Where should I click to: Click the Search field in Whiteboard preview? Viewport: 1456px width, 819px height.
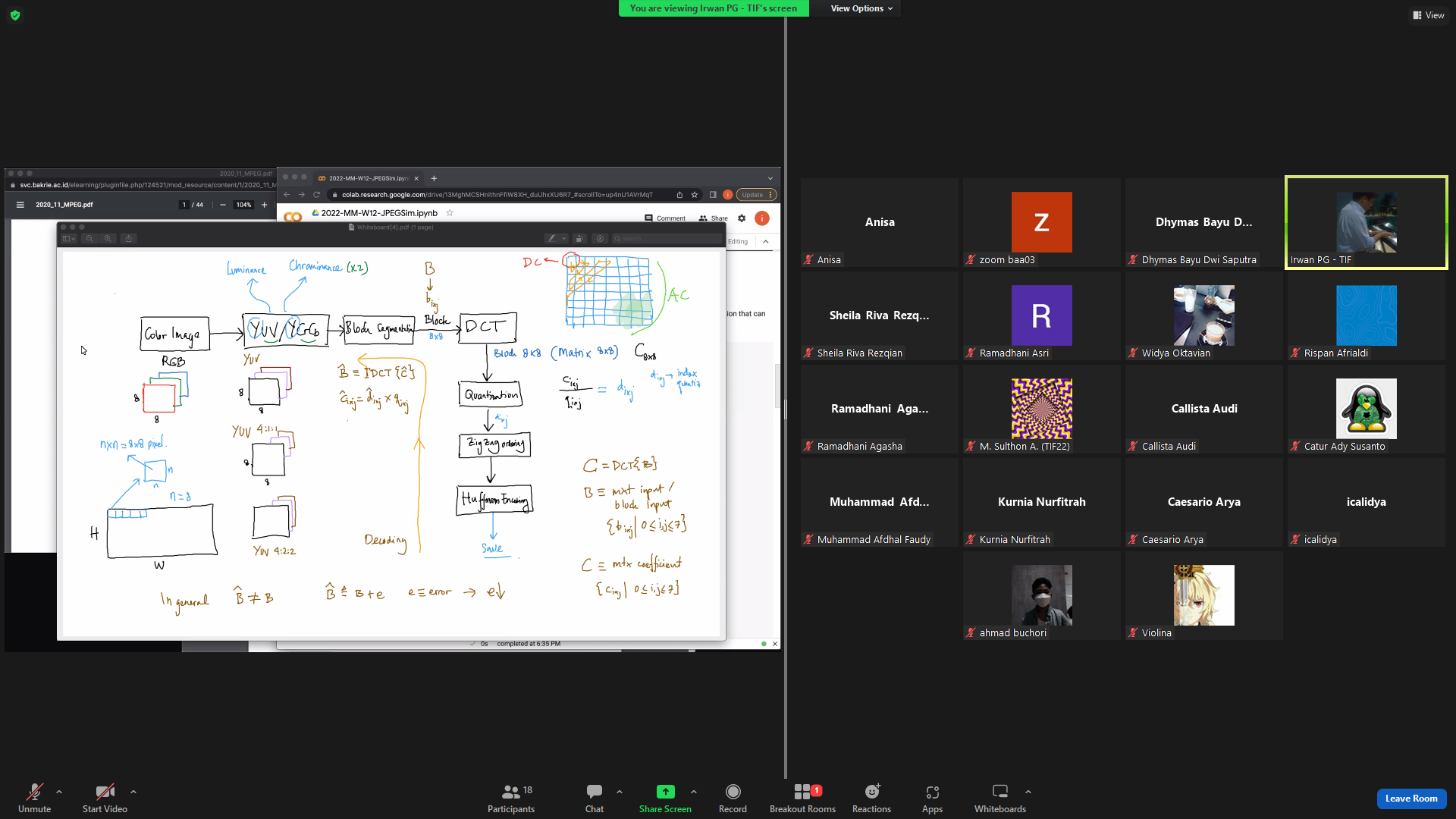(x=667, y=239)
